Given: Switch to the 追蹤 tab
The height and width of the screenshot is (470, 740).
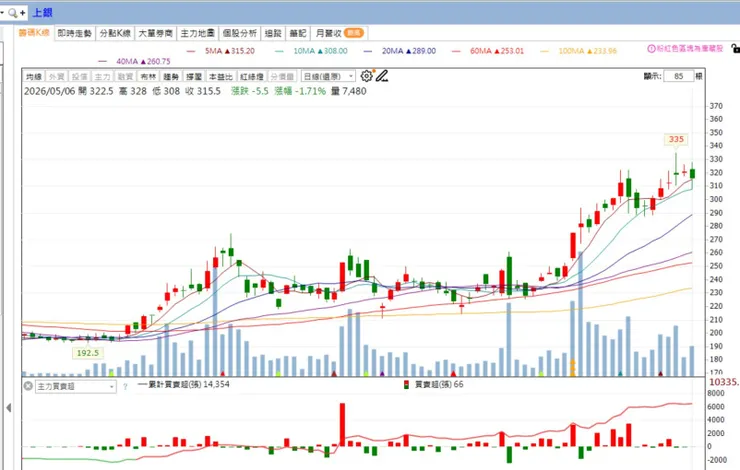Looking at the screenshot, I should 273,33.
